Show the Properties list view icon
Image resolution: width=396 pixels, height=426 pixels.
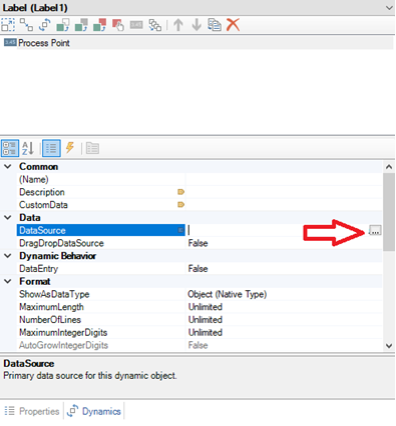coord(51,148)
